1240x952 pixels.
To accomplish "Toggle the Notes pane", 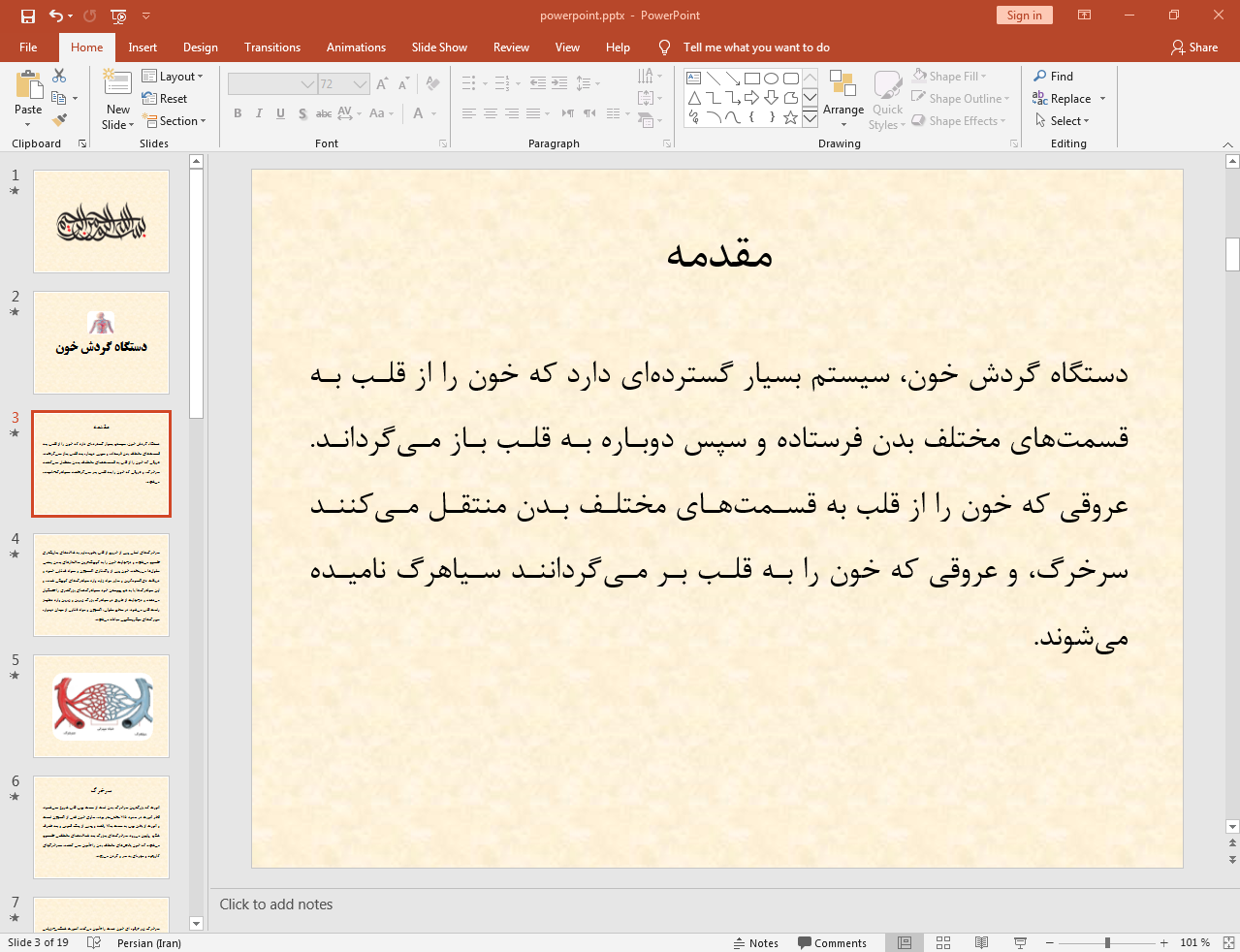I will (755, 942).
